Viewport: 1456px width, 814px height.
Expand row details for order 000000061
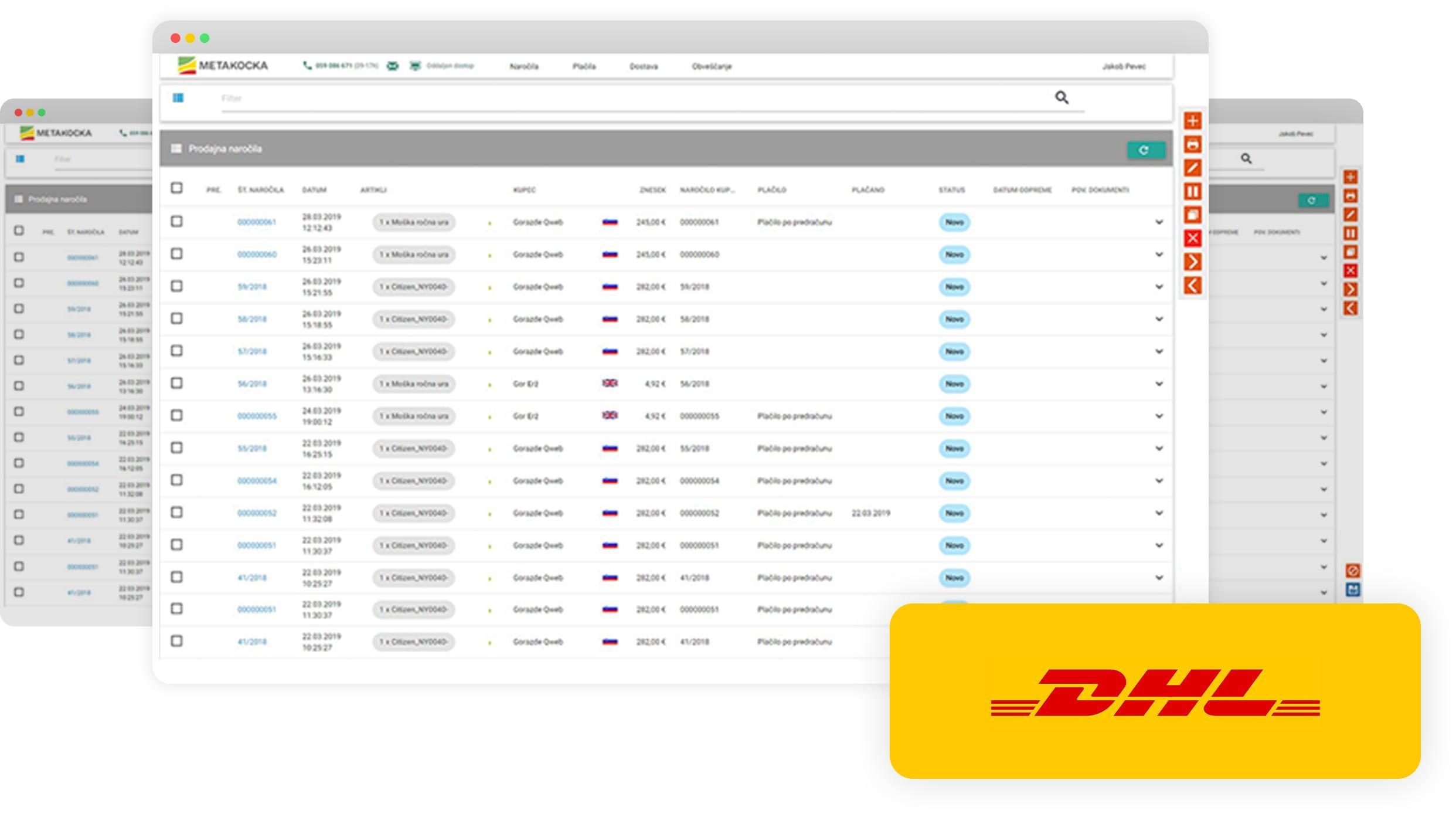click(1159, 222)
